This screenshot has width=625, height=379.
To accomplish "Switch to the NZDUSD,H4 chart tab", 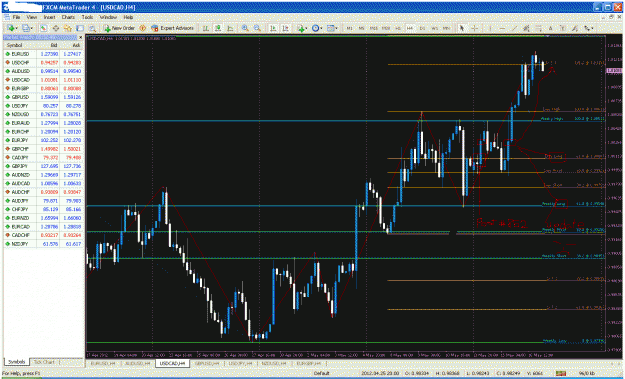I will point(273,363).
